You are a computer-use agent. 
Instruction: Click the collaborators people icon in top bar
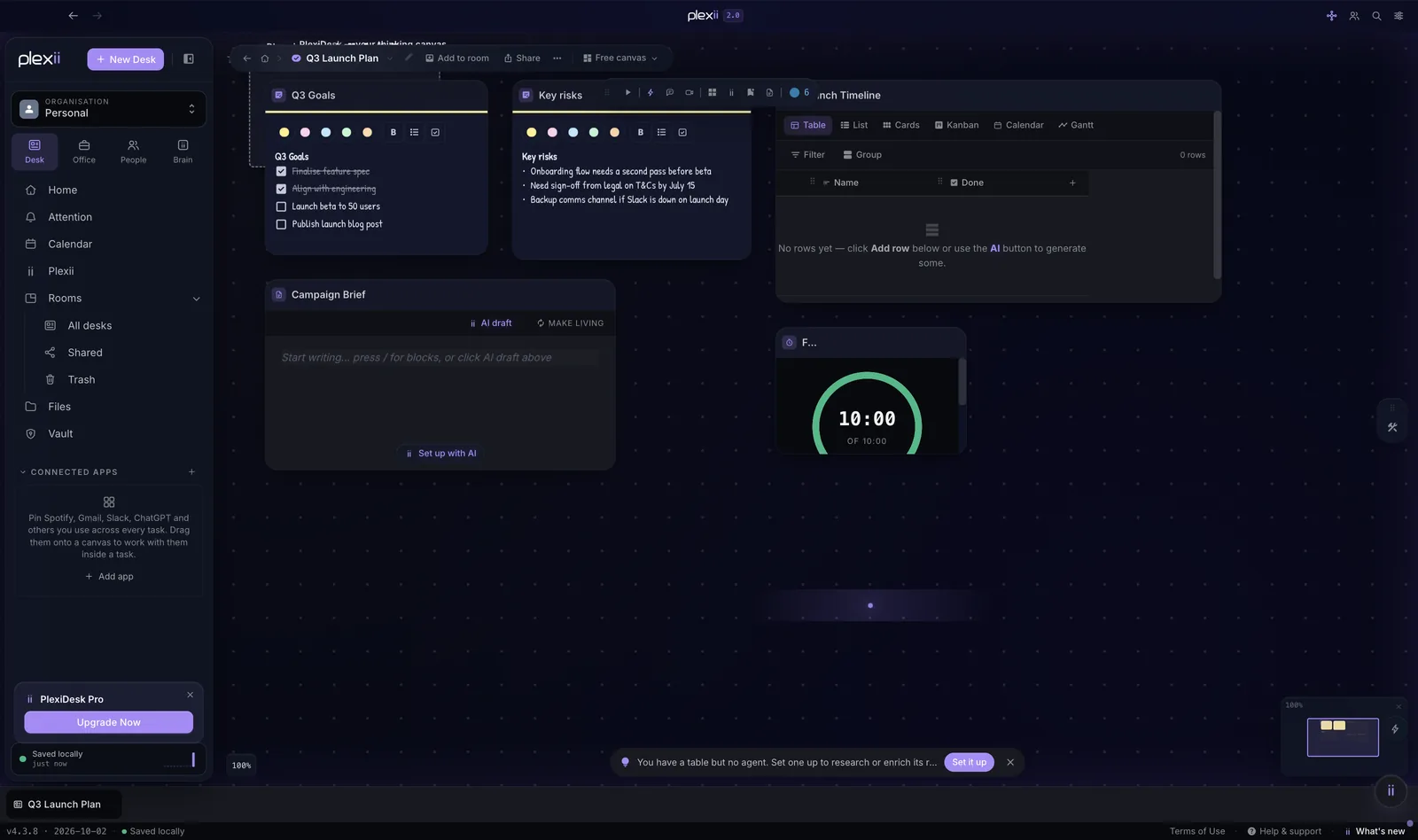[1354, 16]
